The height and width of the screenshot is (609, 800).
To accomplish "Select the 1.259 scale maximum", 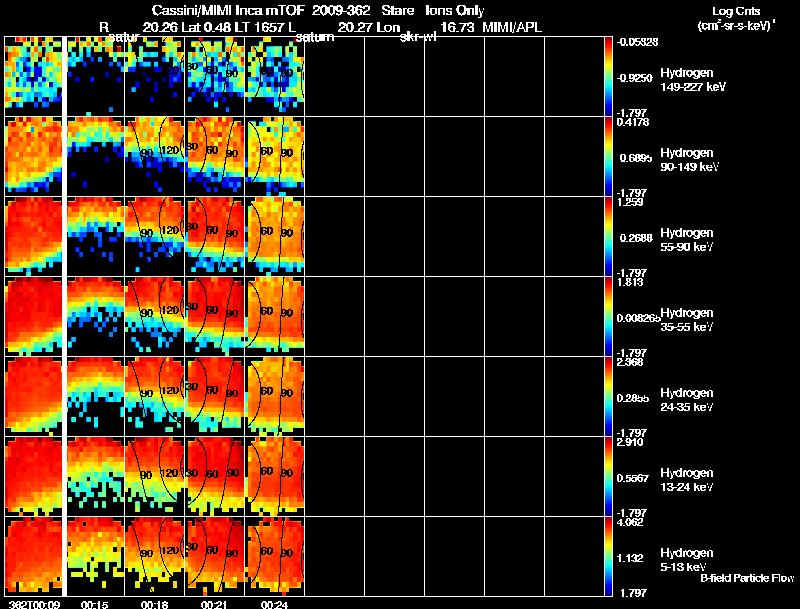I will coord(630,202).
